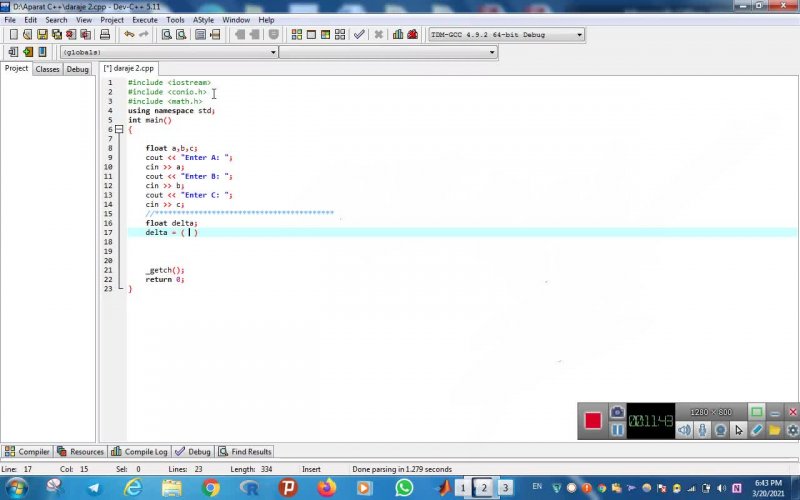Open WhatsApp from the taskbar
The height and width of the screenshot is (500, 800).
pos(404,488)
